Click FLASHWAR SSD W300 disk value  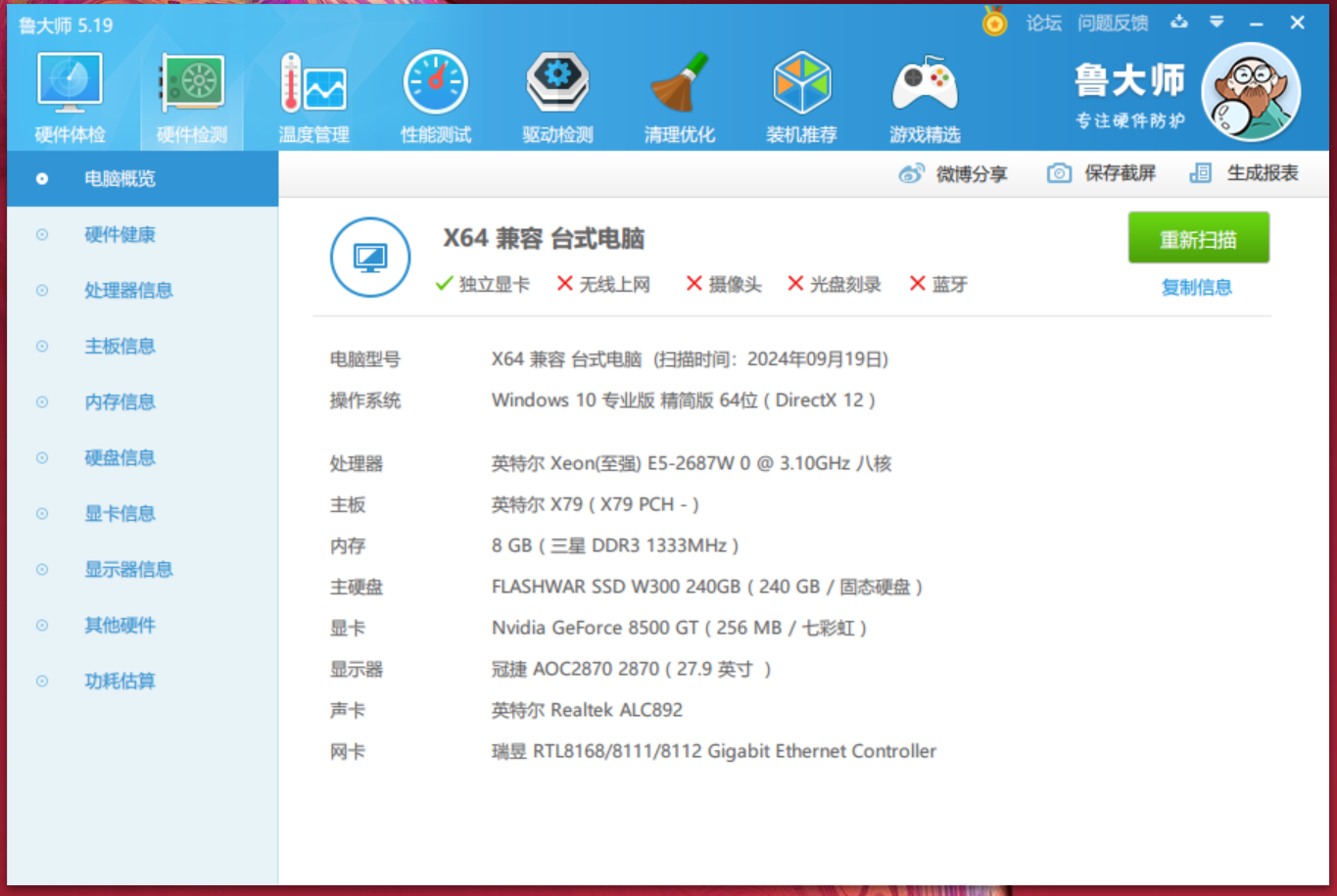[707, 587]
